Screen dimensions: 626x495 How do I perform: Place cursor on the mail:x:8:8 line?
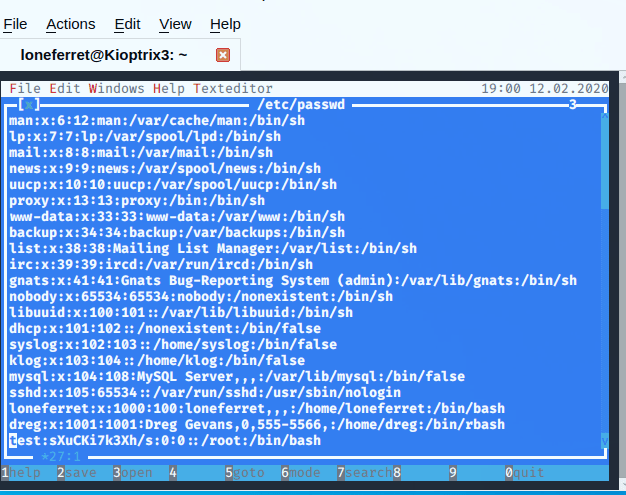click(x=141, y=152)
